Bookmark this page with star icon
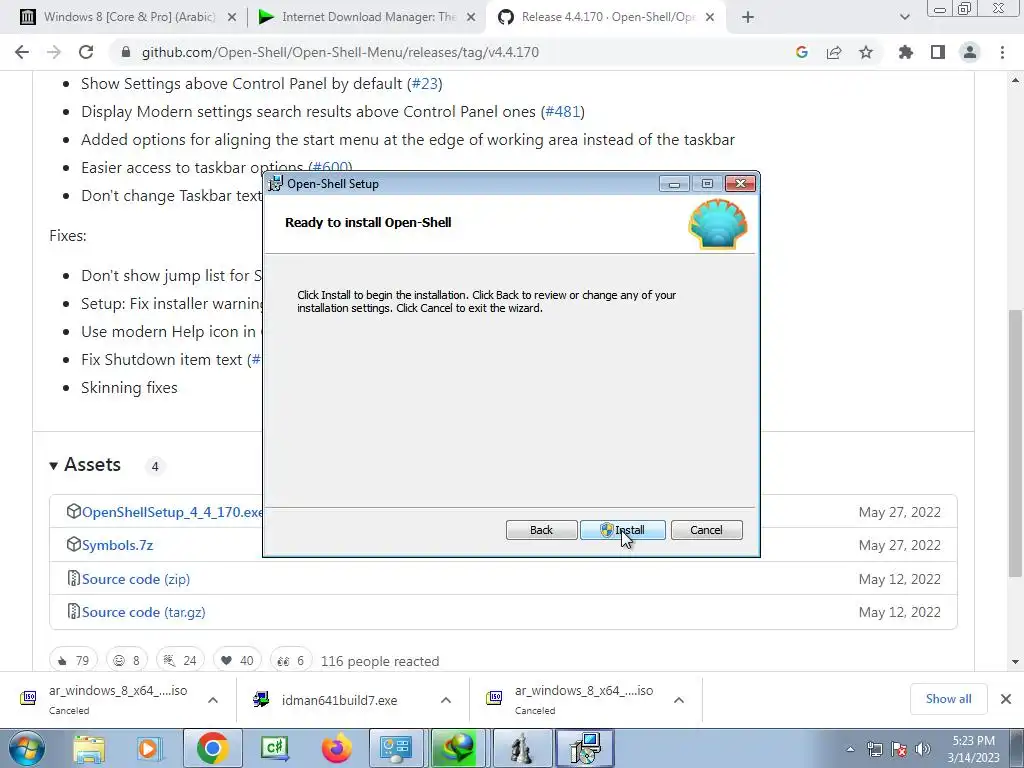 click(x=866, y=52)
